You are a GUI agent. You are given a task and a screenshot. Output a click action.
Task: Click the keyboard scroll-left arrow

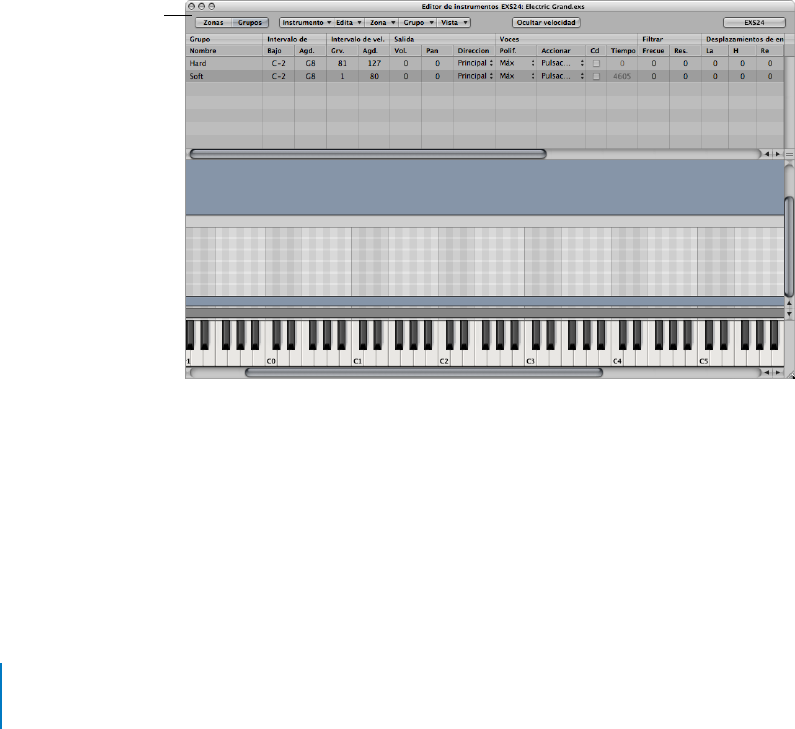coord(767,373)
